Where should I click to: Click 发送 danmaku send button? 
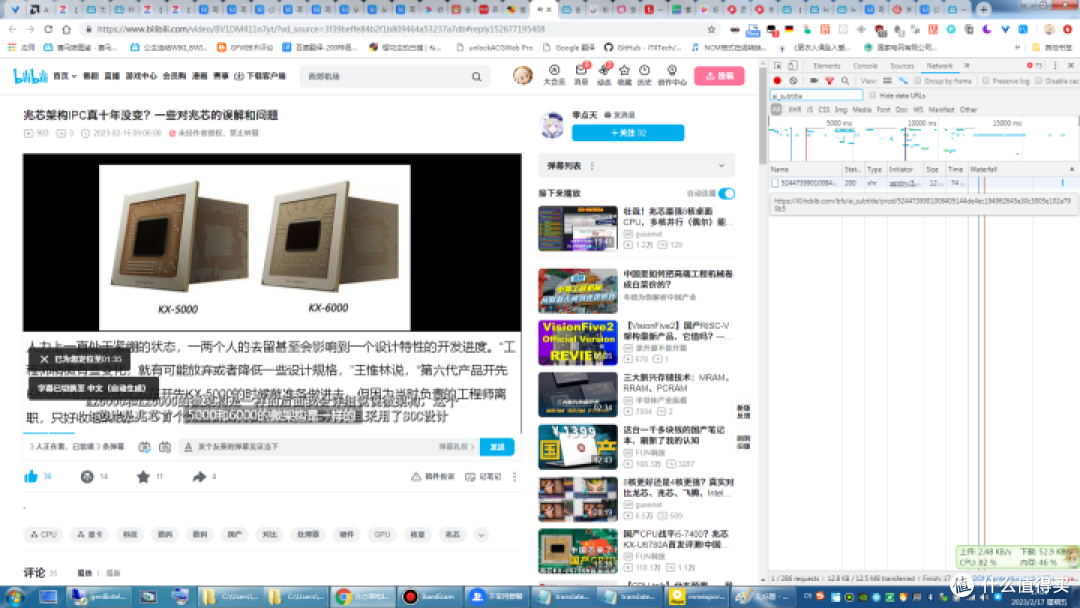coord(497,447)
